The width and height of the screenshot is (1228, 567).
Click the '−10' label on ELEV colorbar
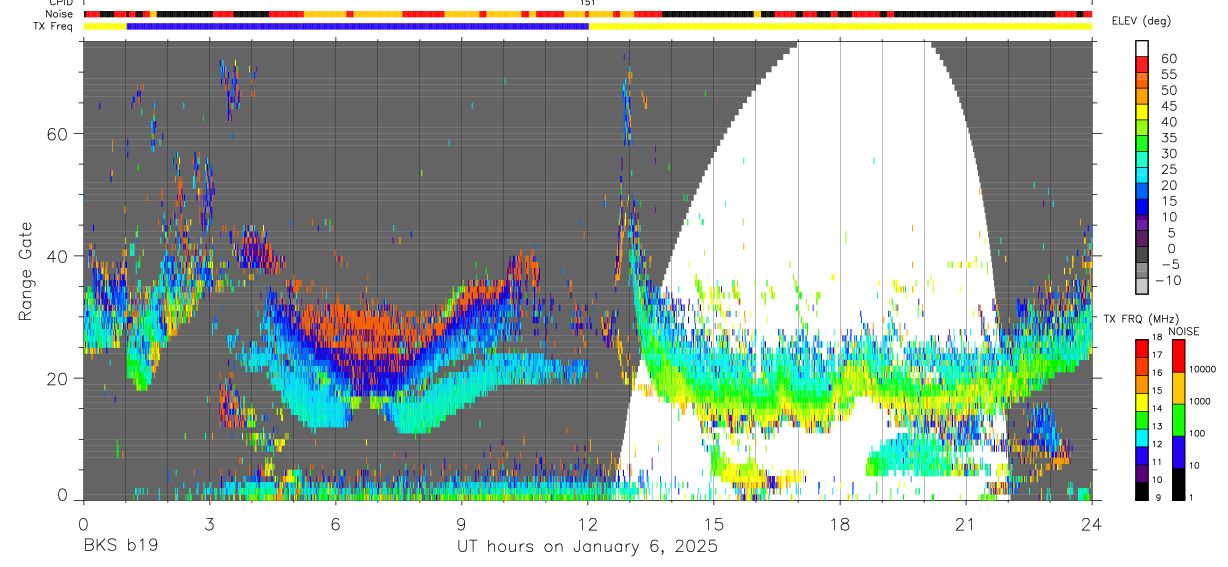pyautogui.click(x=1170, y=280)
